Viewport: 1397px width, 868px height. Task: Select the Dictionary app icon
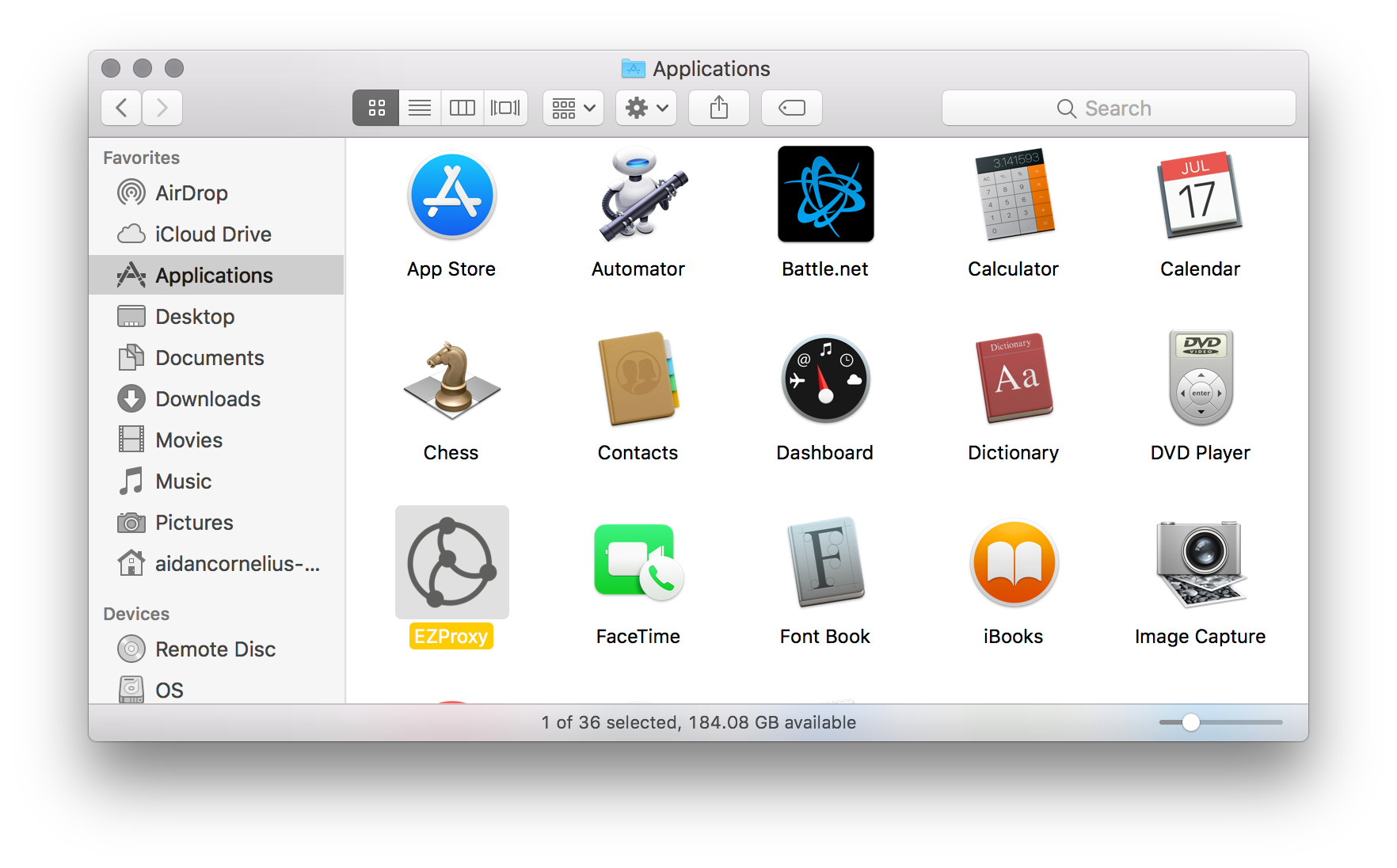(x=1014, y=379)
